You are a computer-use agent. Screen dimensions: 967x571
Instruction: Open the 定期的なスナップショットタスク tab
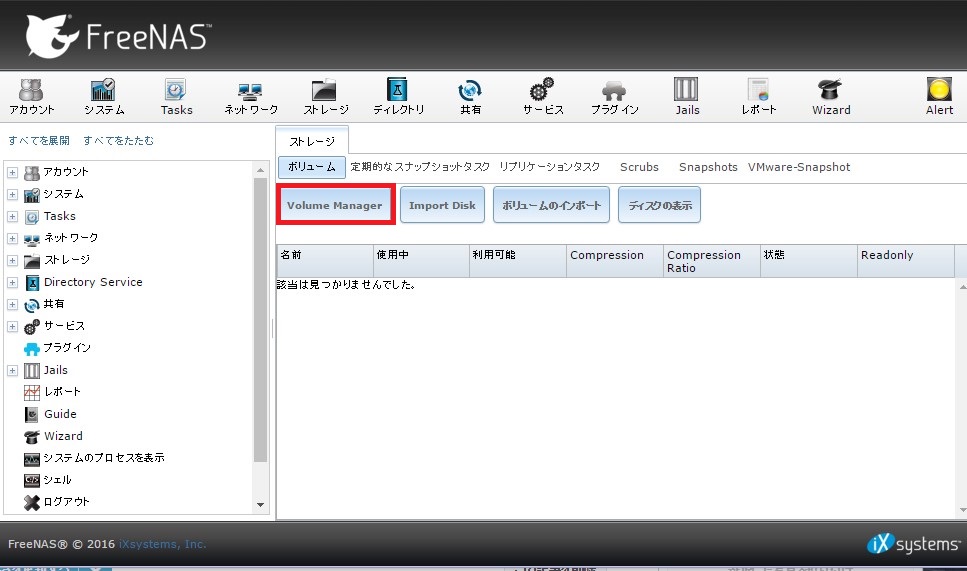[420, 166]
